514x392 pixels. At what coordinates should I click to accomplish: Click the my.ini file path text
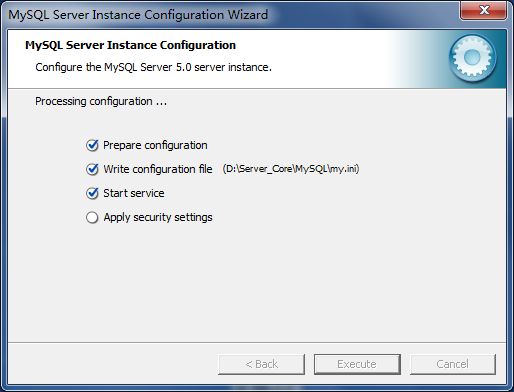coord(291,169)
